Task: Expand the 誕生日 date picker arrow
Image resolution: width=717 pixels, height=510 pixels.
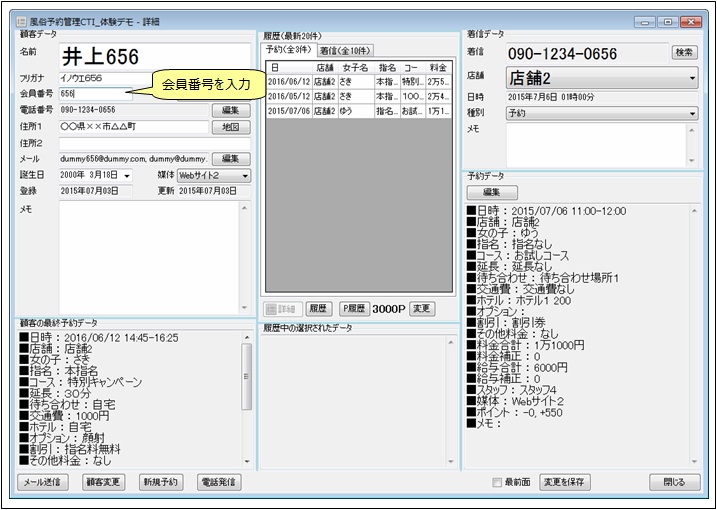Action: [126, 175]
